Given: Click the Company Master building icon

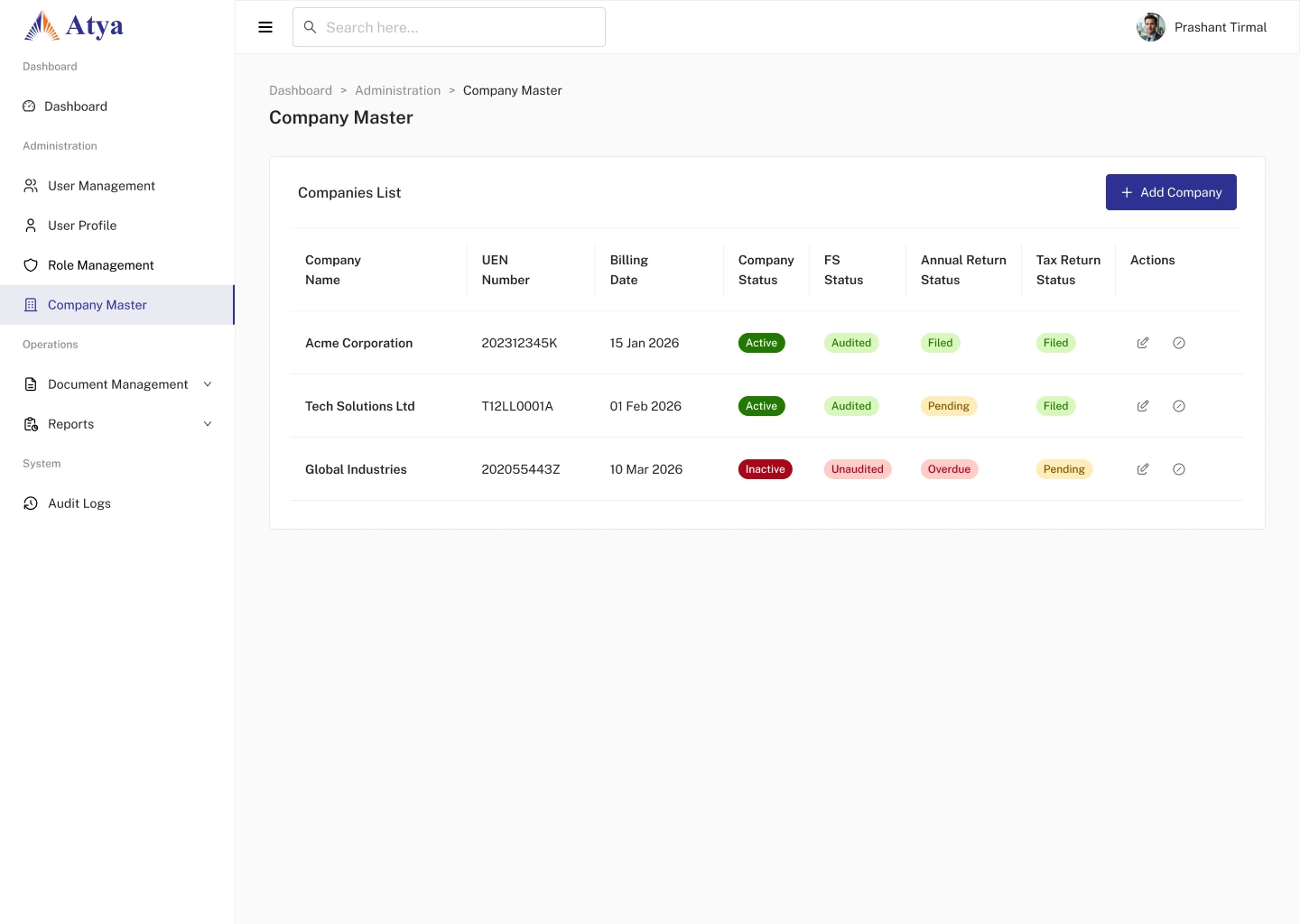Looking at the screenshot, I should (x=31, y=305).
